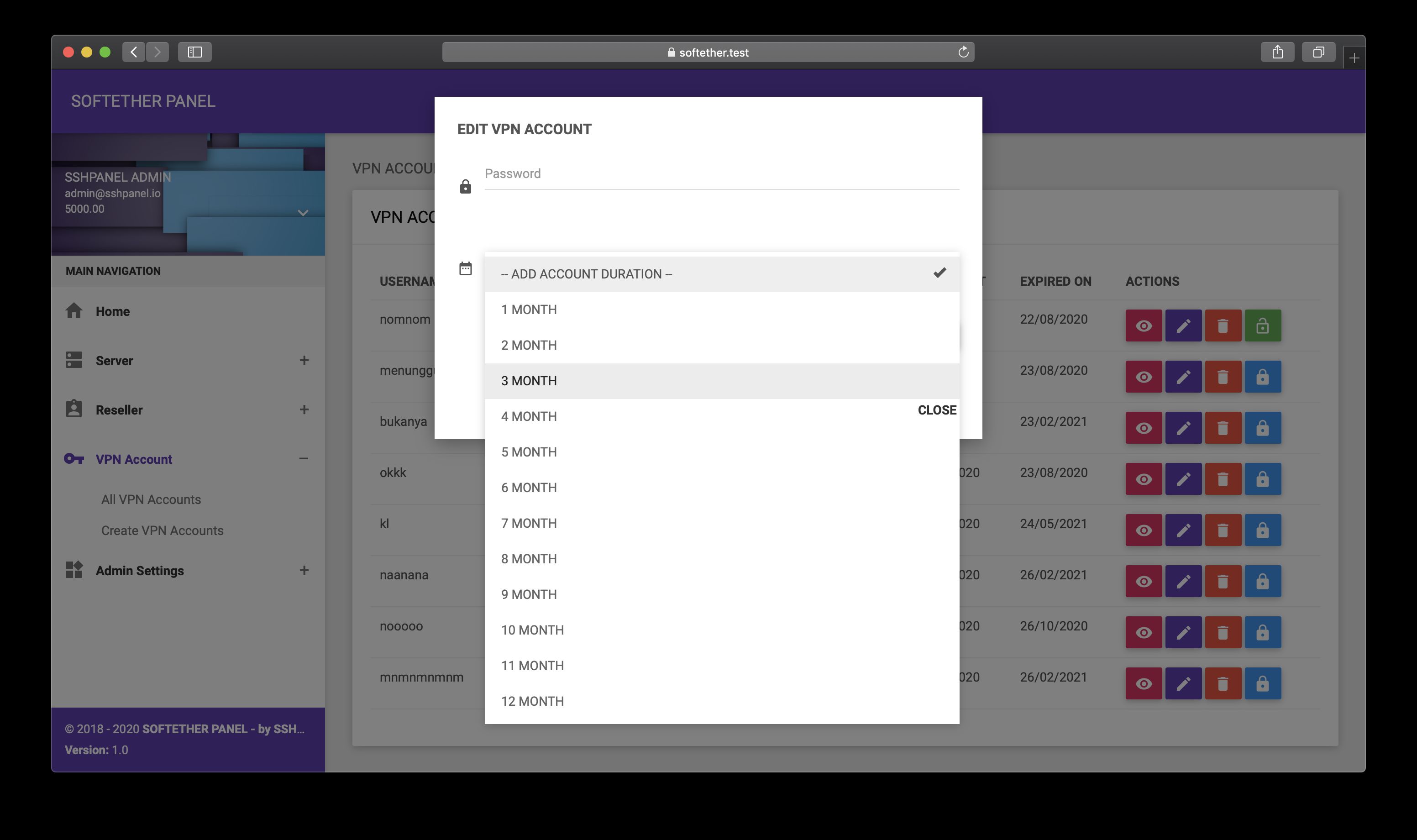Toggle the lock icon for mnmnmnmnm account
The height and width of the screenshot is (840, 1417).
coord(1262,684)
